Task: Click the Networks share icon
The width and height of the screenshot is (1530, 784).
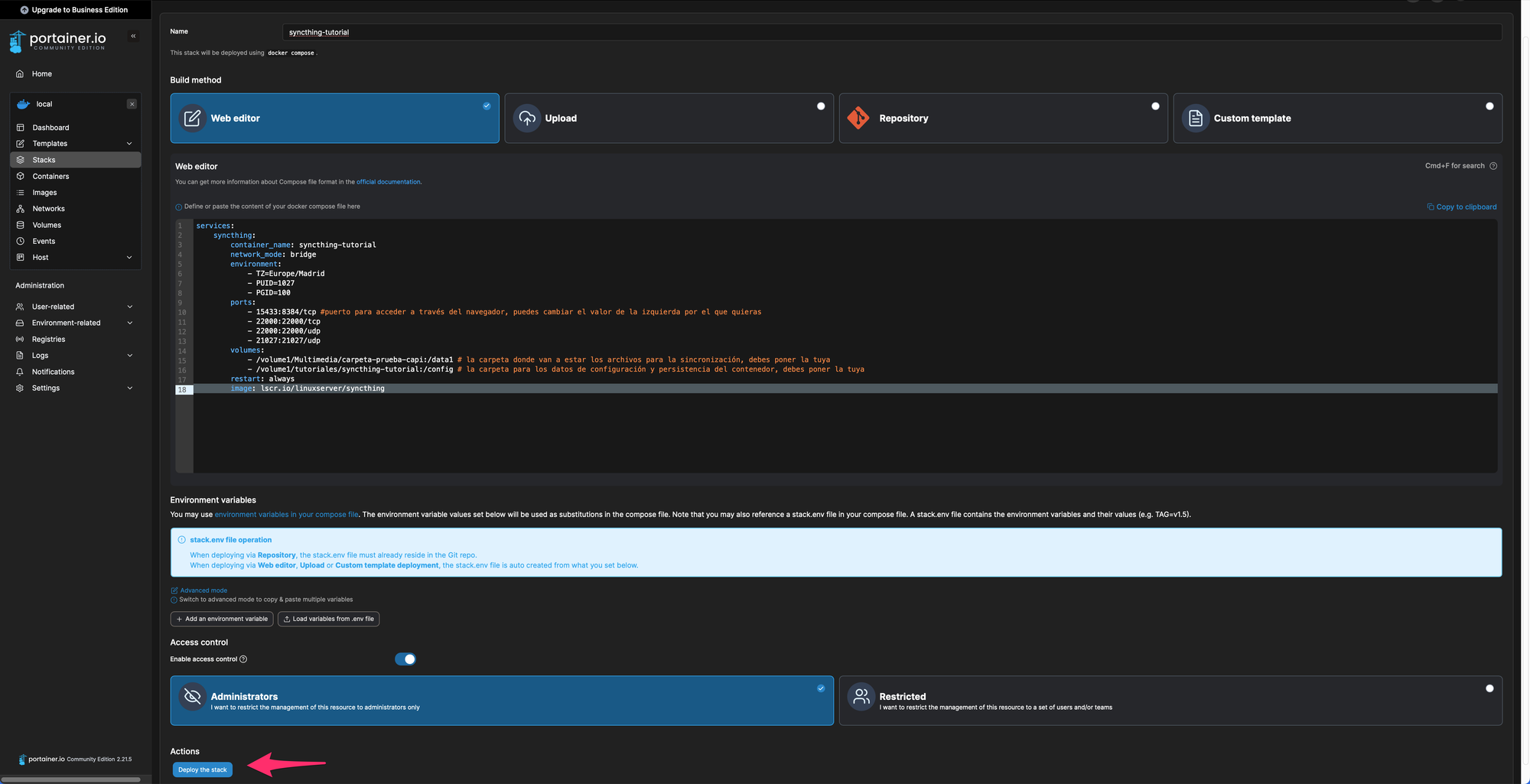Action: pyautogui.click(x=21, y=209)
